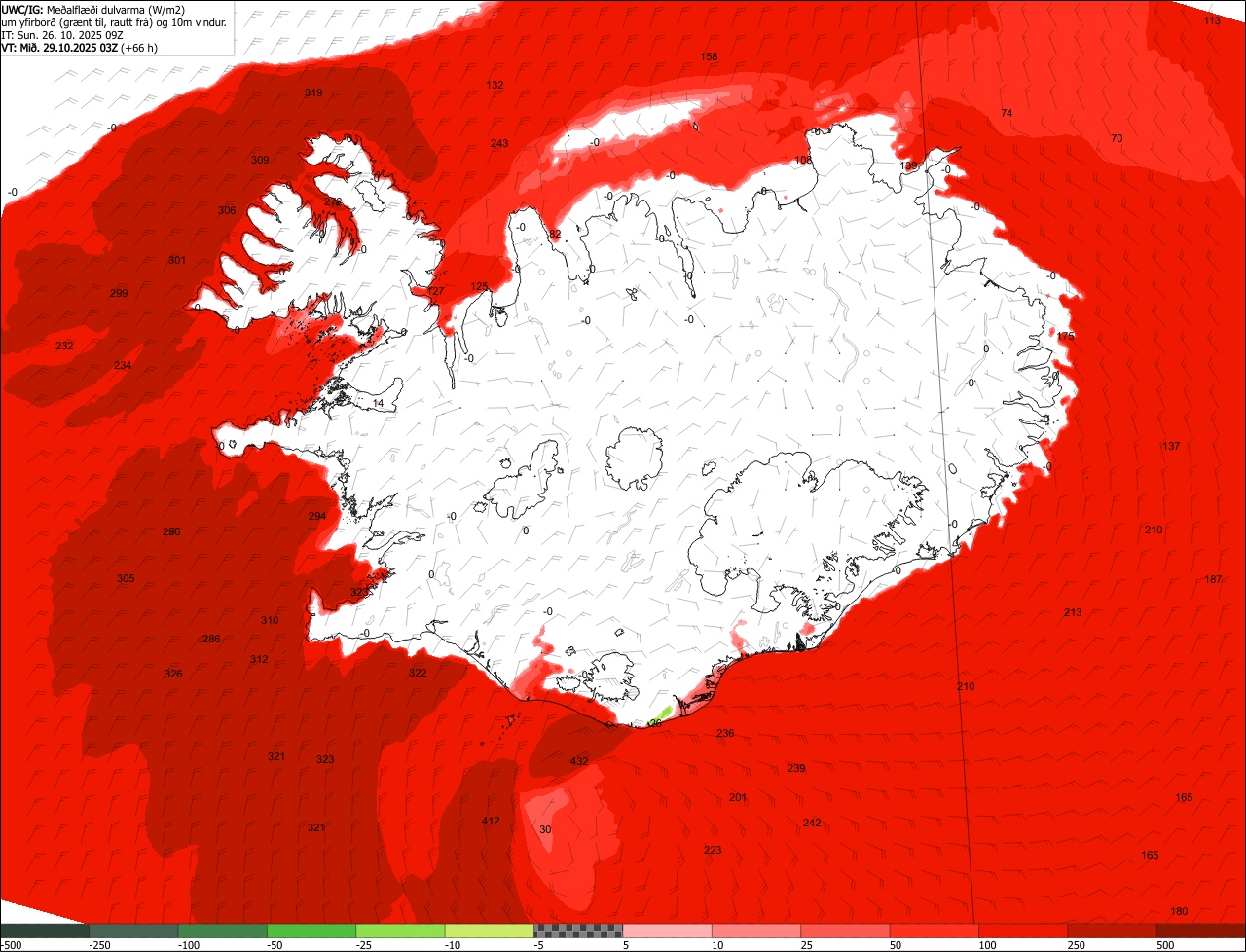Click the map value 296
This screenshot has height=952, width=1246.
(171, 532)
